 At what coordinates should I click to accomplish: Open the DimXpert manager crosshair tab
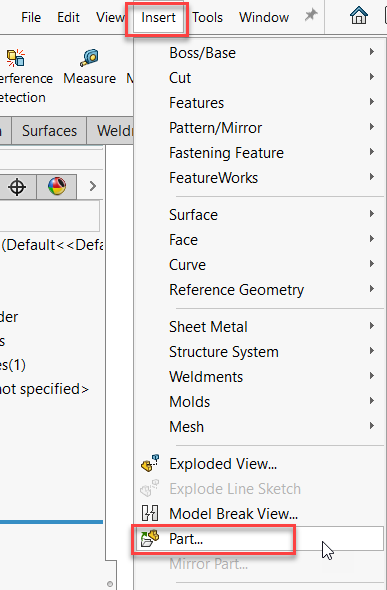(x=17, y=187)
